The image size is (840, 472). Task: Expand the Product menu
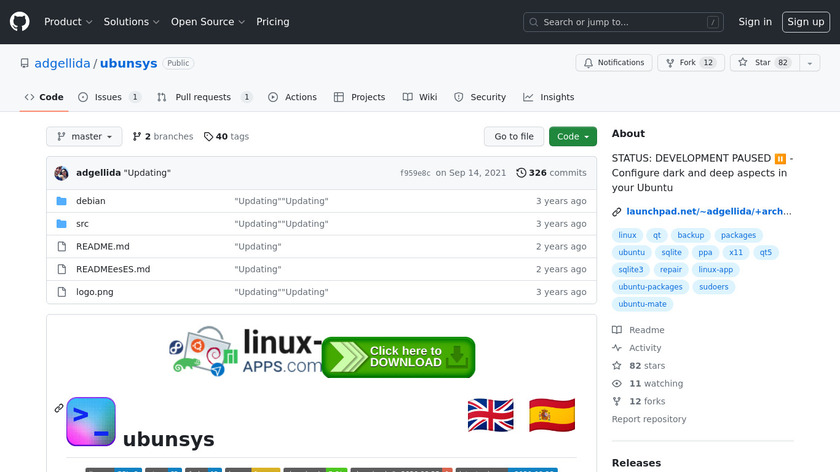tap(68, 22)
